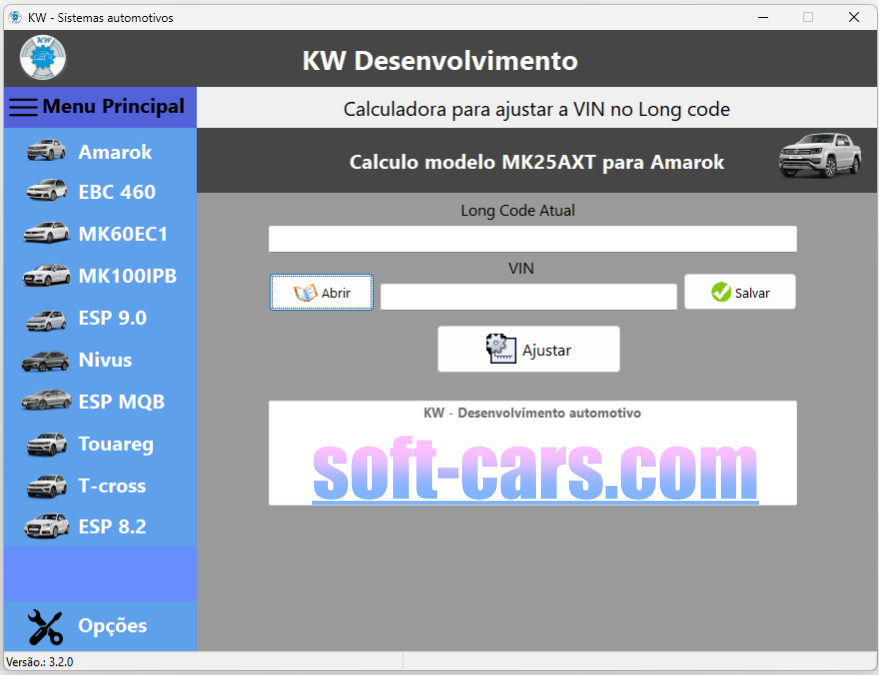Click the Calculadora para ajustar a VIN title
This screenshot has width=879, height=675.
(536, 109)
